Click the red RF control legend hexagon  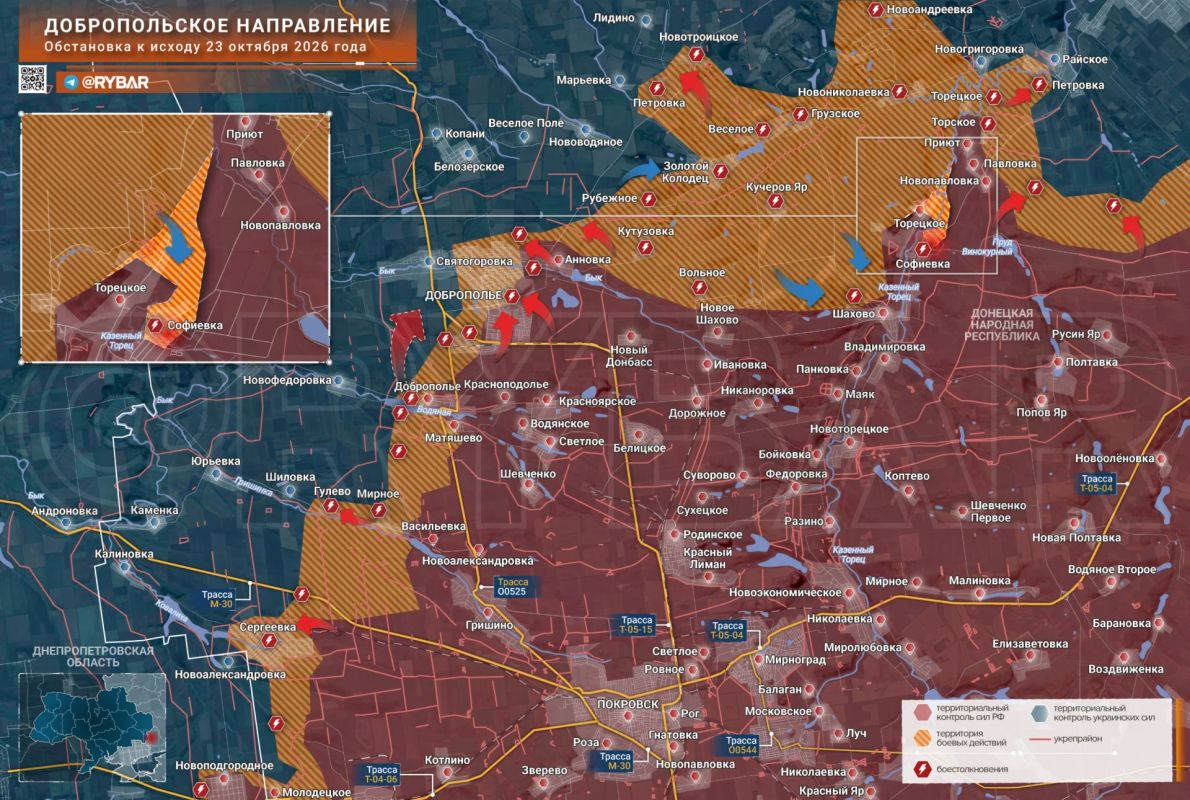pyautogui.click(x=922, y=712)
